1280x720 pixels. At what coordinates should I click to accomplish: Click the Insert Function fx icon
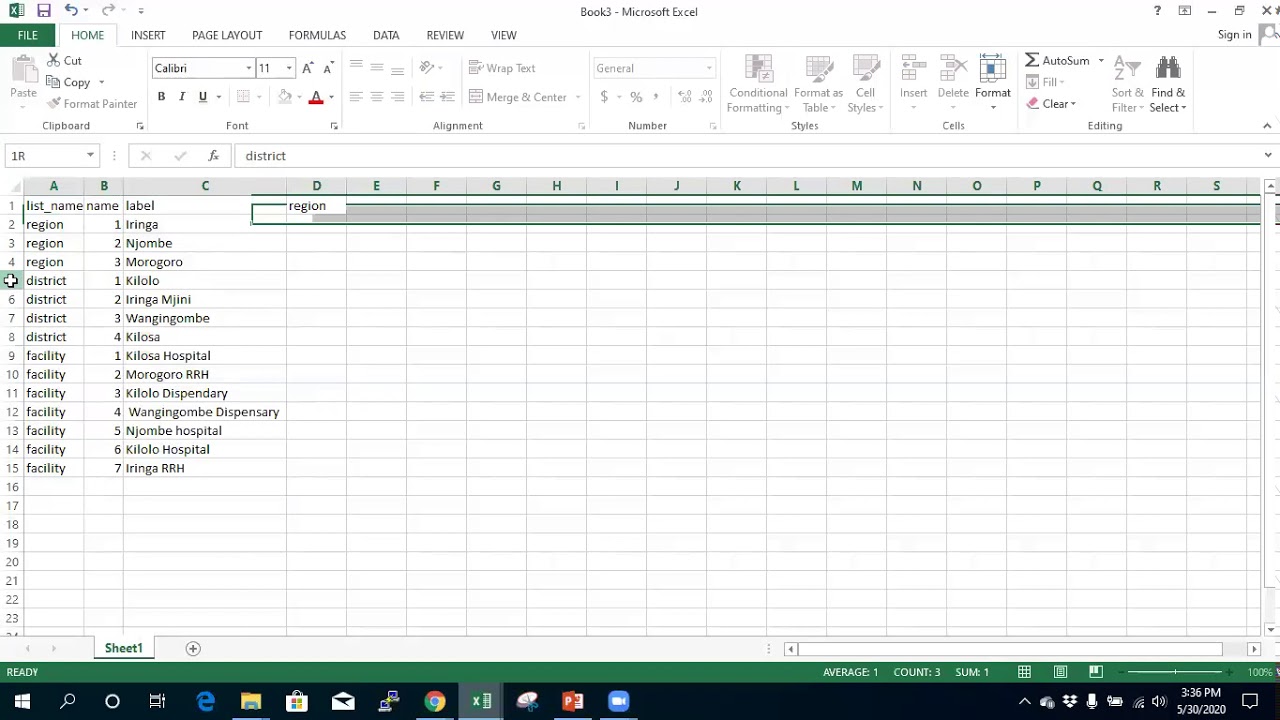point(213,156)
